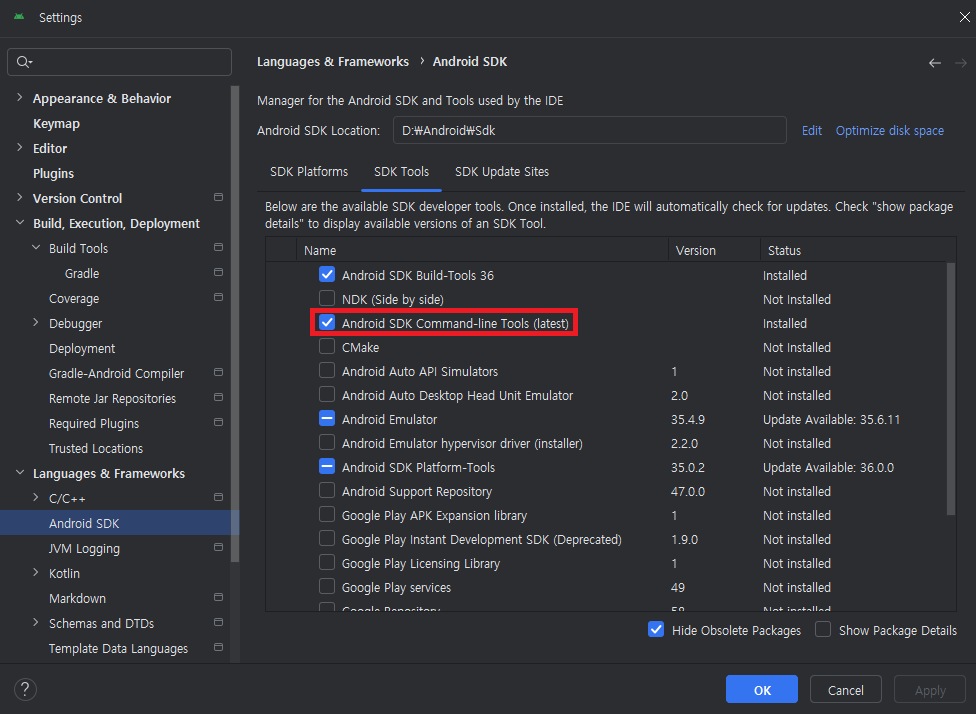This screenshot has width=976, height=714.
Task: Enable Show Package Details
Action: 823,629
